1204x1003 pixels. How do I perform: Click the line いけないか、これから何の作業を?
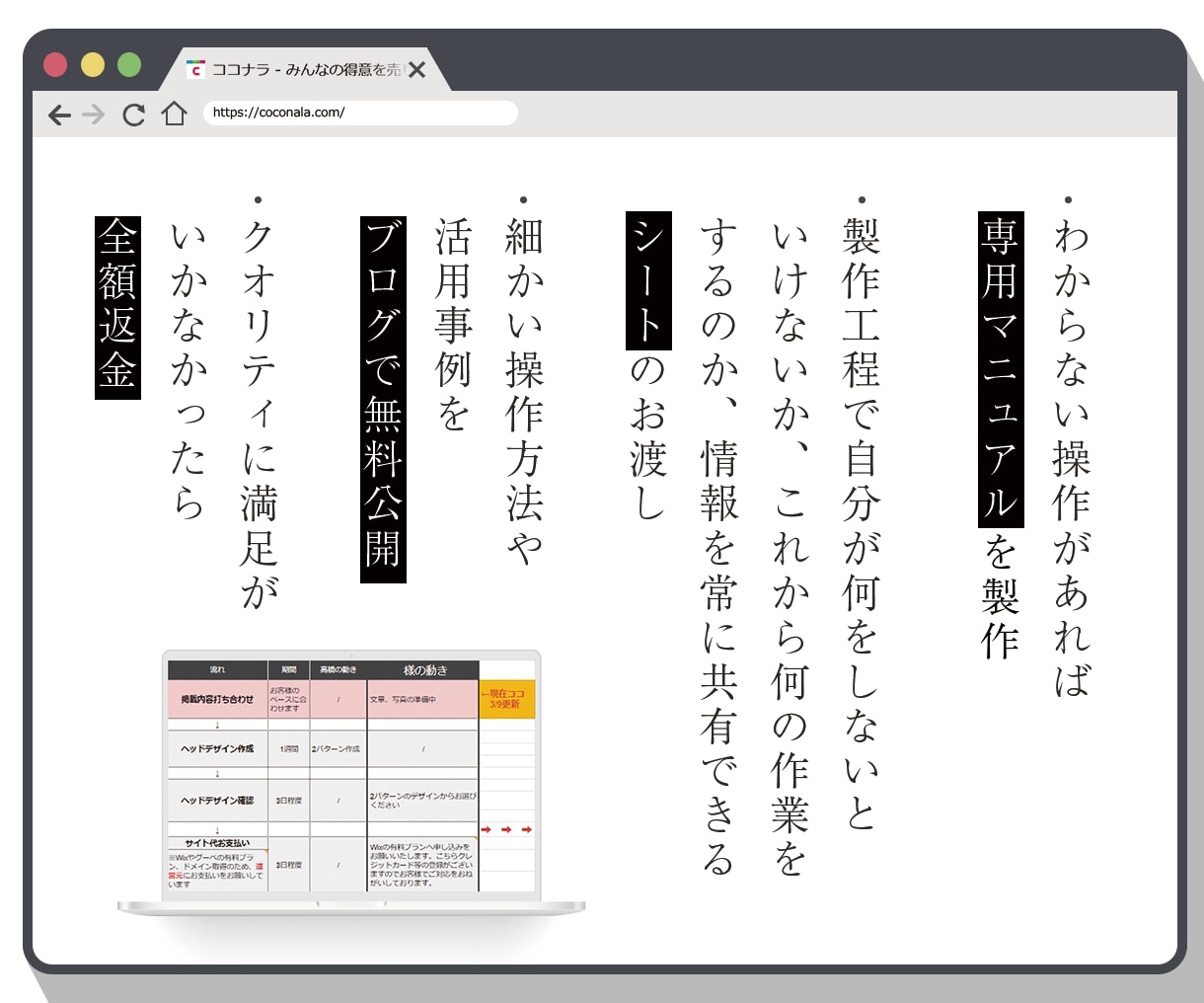(x=790, y=548)
